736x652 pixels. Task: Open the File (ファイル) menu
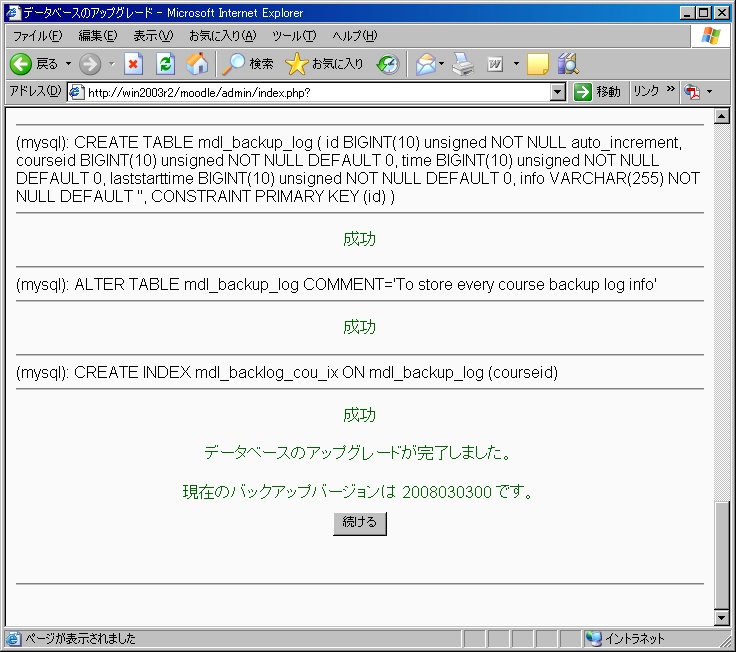[x=38, y=36]
